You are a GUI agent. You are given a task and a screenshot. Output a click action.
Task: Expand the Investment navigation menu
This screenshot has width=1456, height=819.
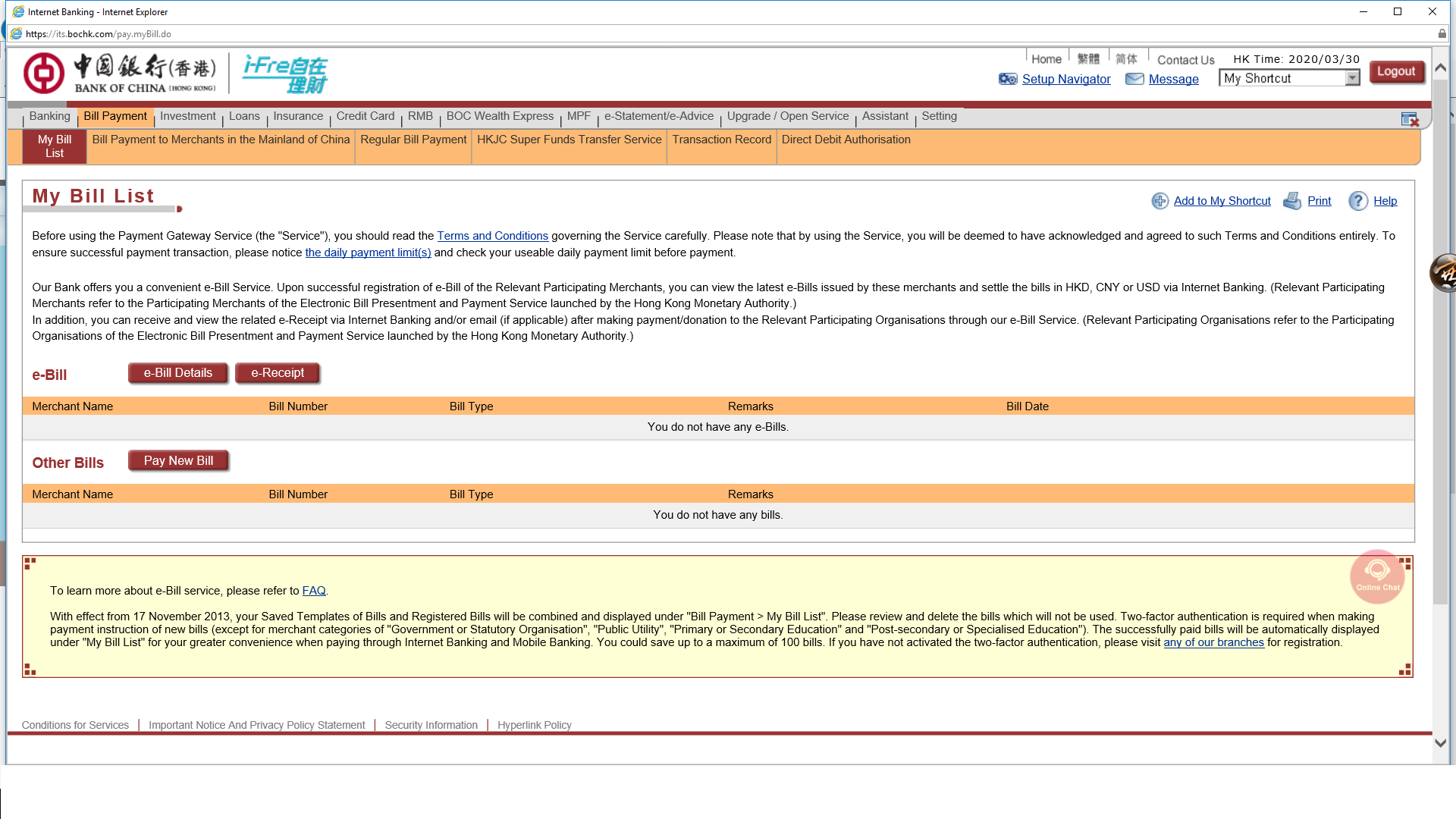(187, 116)
